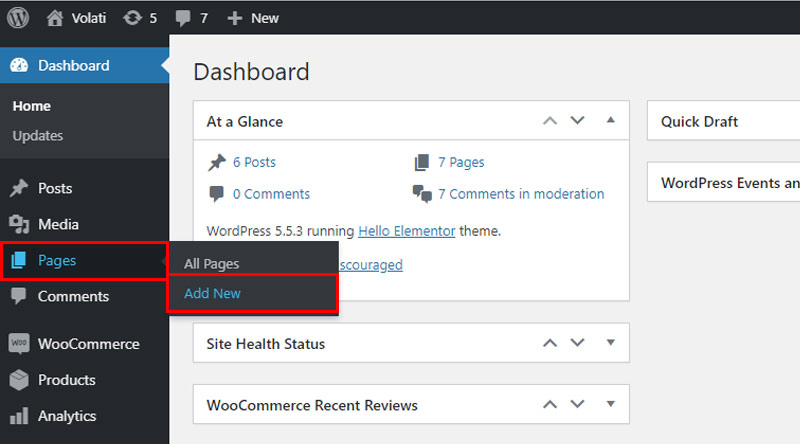Viewport: 800px width, 444px height.
Task: Click the Quick Draft widget header
Action: (x=723, y=121)
